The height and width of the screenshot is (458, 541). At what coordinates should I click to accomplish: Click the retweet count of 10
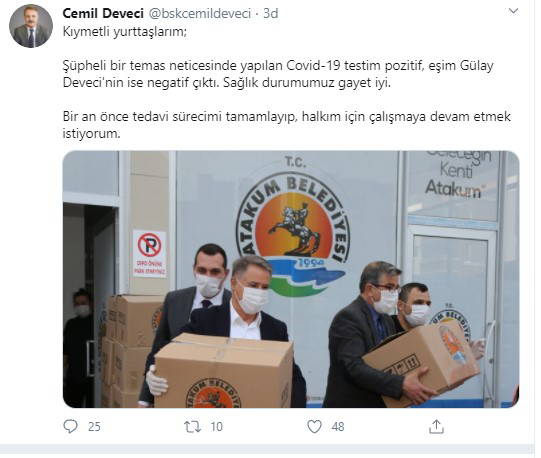[217, 427]
